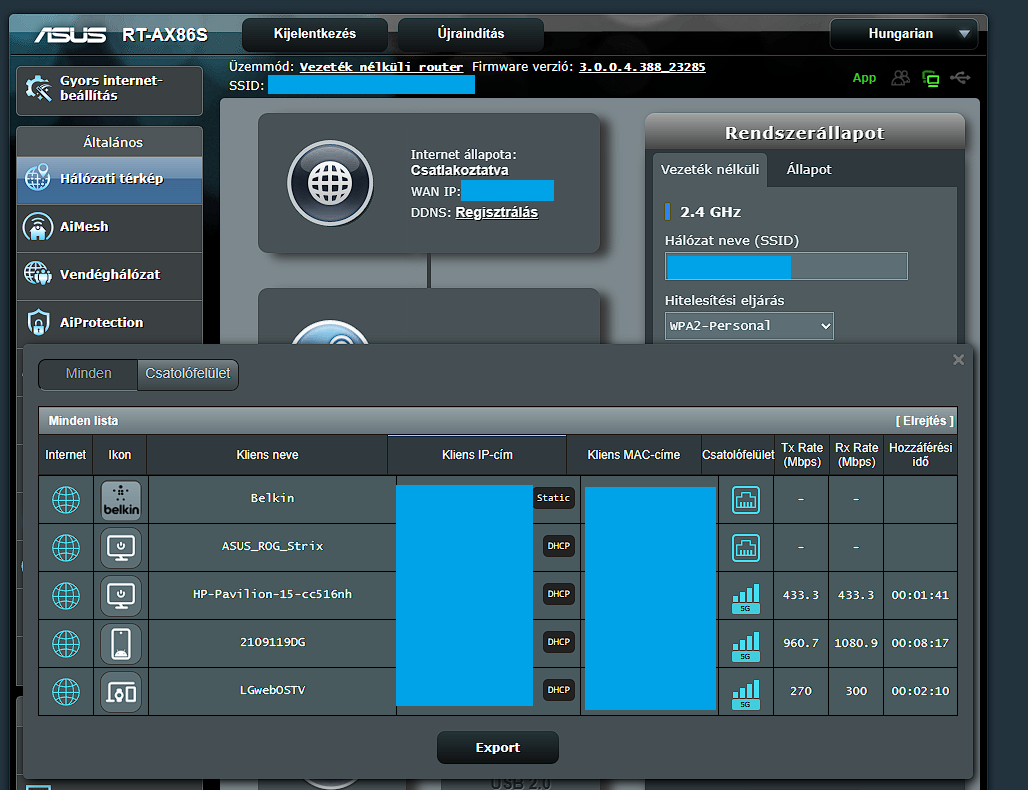The width and height of the screenshot is (1028, 790).
Task: Click the Belkin row internet globe icon
Action: (66, 500)
